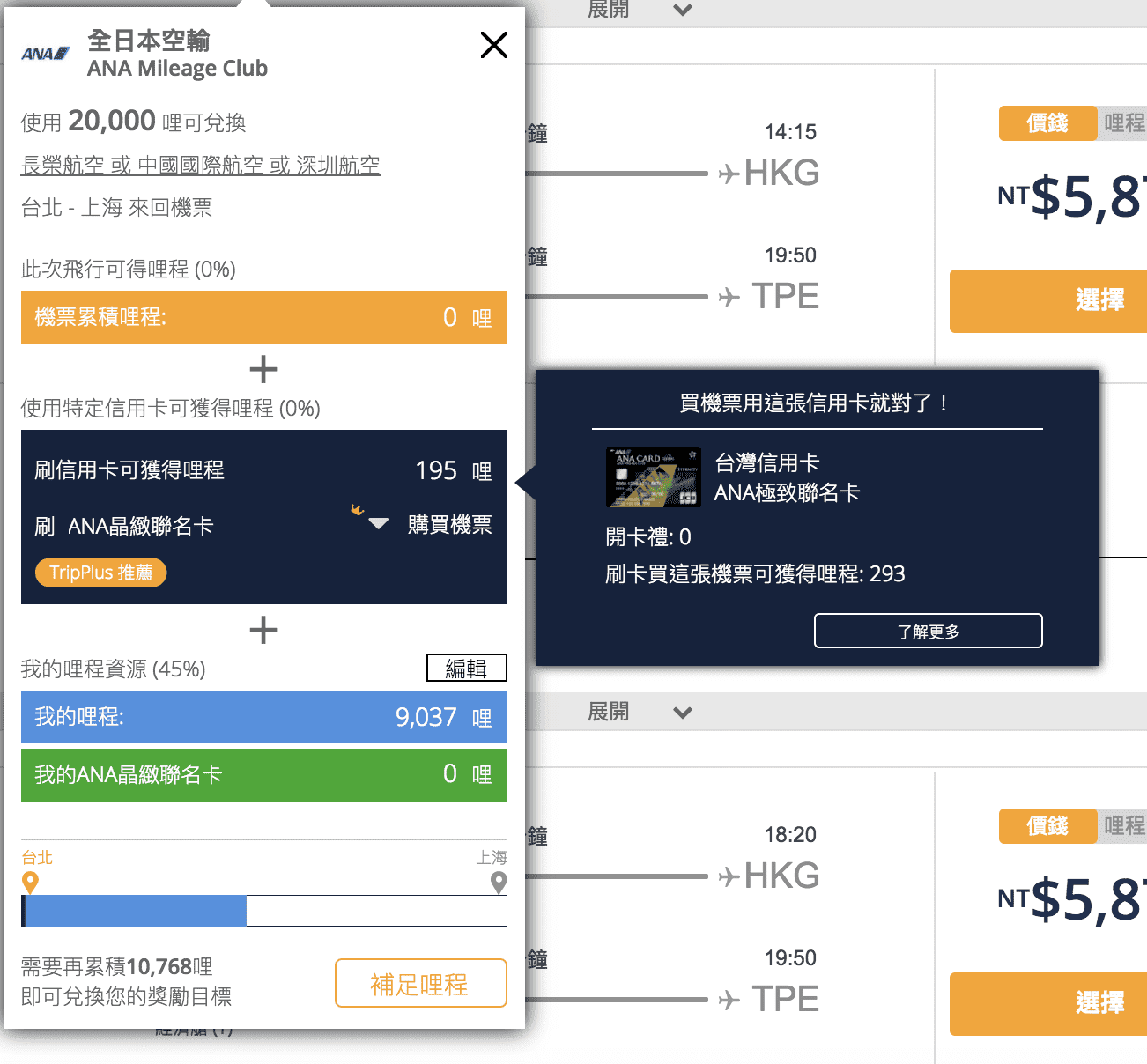1147x1064 pixels.
Task: Select the 價錢 tab on first flight
Action: [1047, 123]
